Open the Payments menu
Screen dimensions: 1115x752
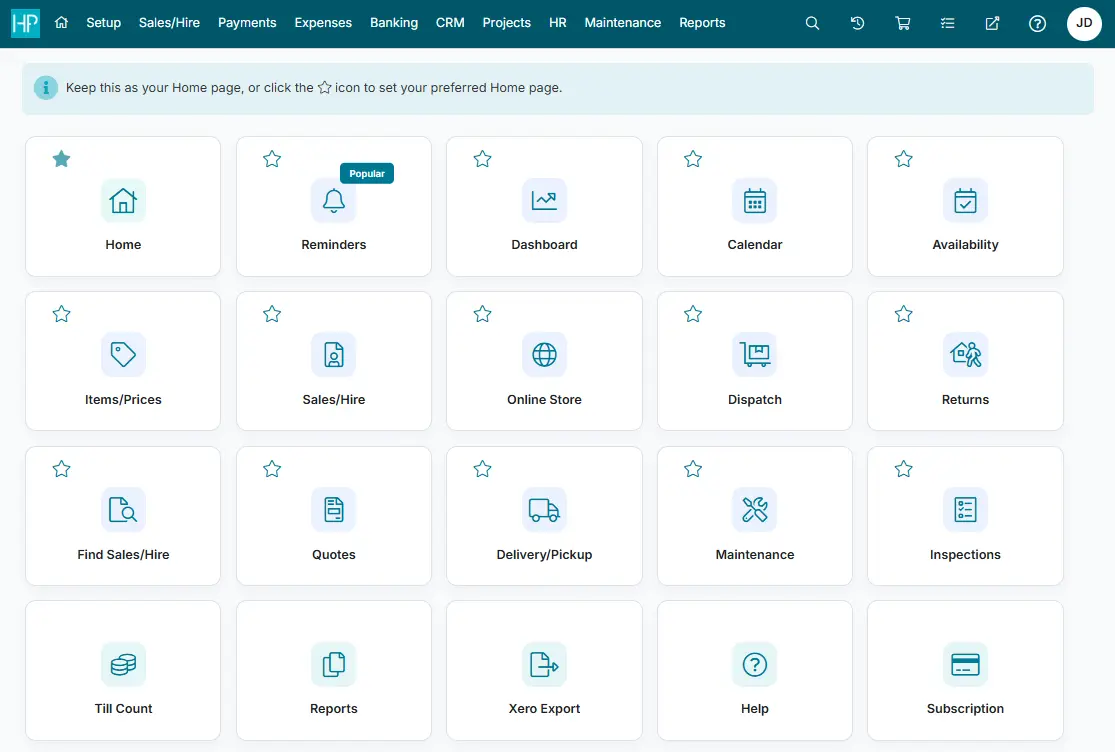point(247,23)
